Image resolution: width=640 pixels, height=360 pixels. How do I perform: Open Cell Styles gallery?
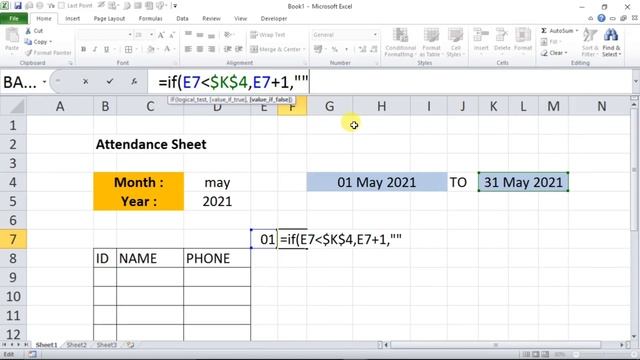[x=455, y=42]
